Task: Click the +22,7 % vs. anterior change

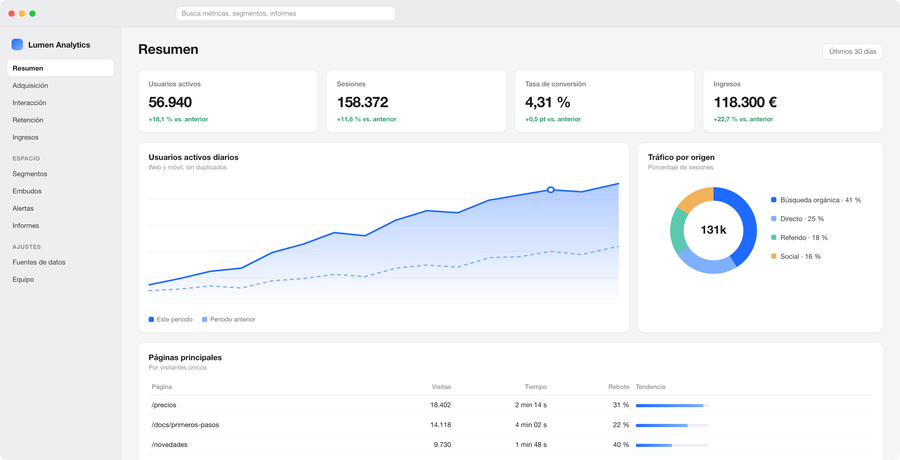Action: (x=743, y=119)
